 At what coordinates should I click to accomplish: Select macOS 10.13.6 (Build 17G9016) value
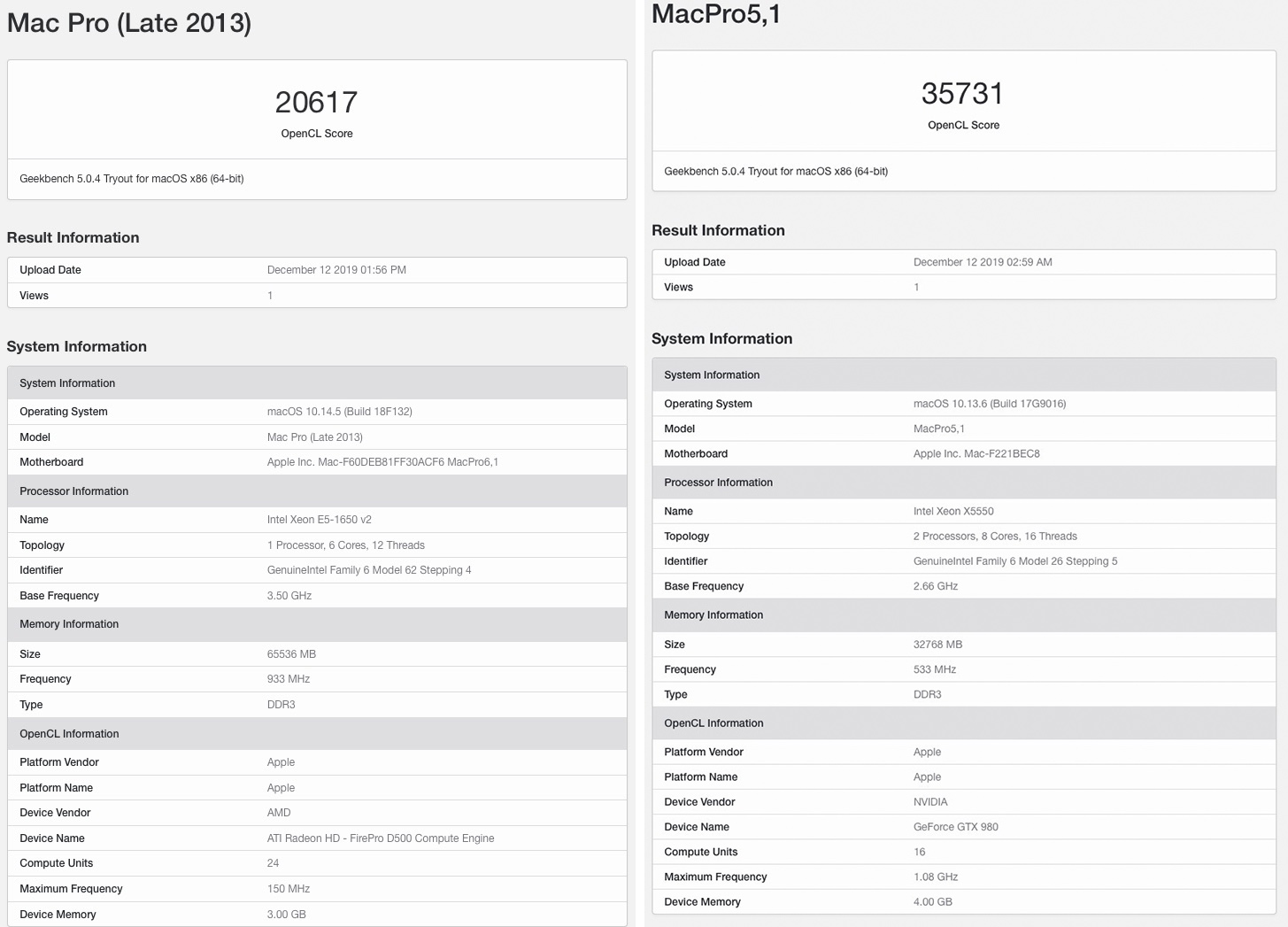pos(990,404)
